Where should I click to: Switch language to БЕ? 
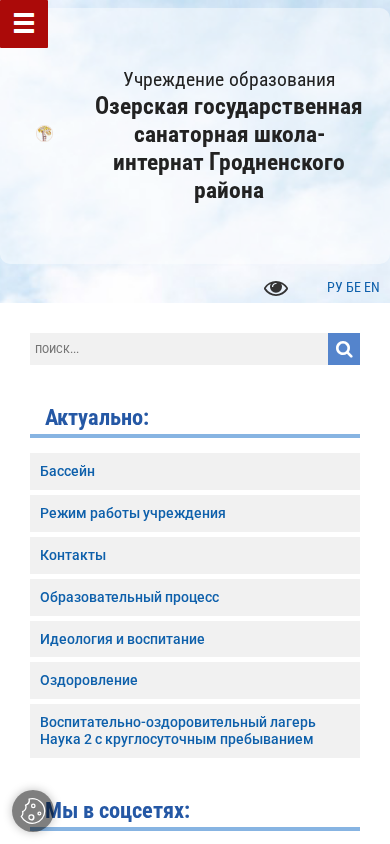point(353,287)
